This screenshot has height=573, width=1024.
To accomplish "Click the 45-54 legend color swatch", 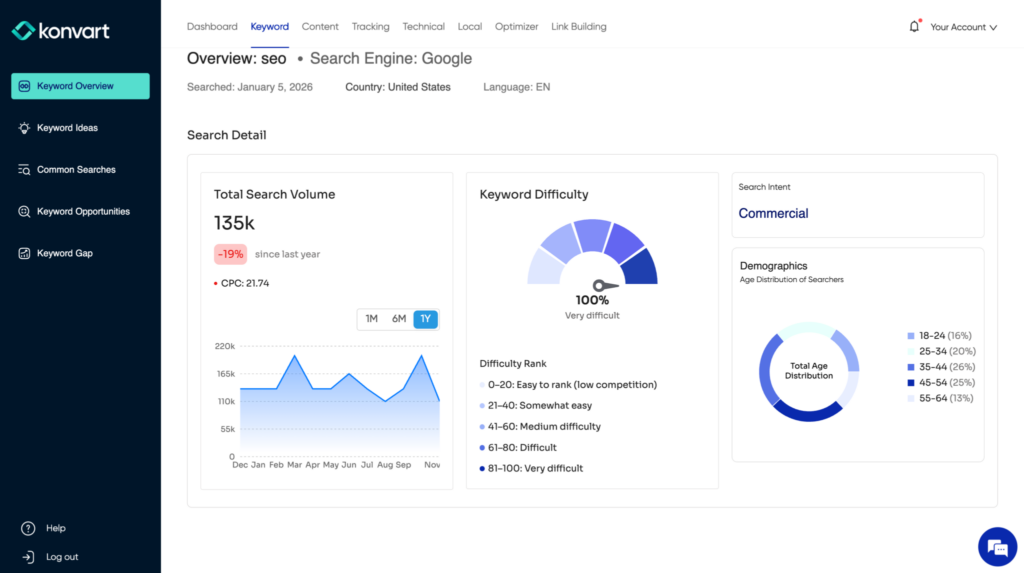I will 911,383.
